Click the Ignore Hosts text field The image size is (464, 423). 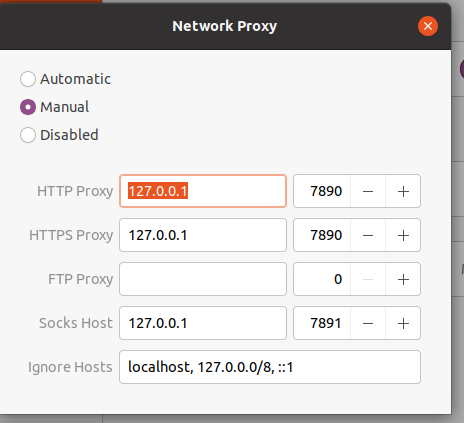270,367
